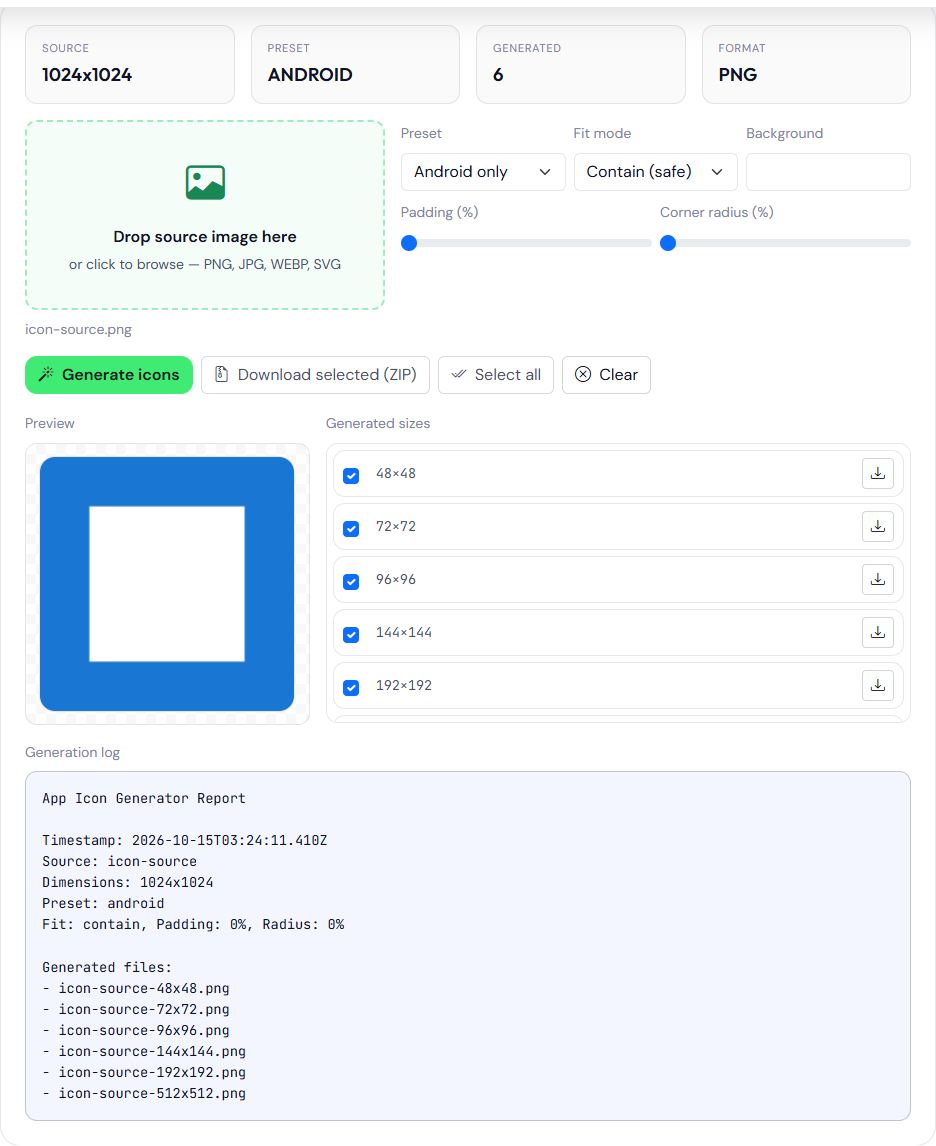Uncheck the 96×96 size checkbox
The width and height of the screenshot is (936, 1146).
[x=351, y=581]
